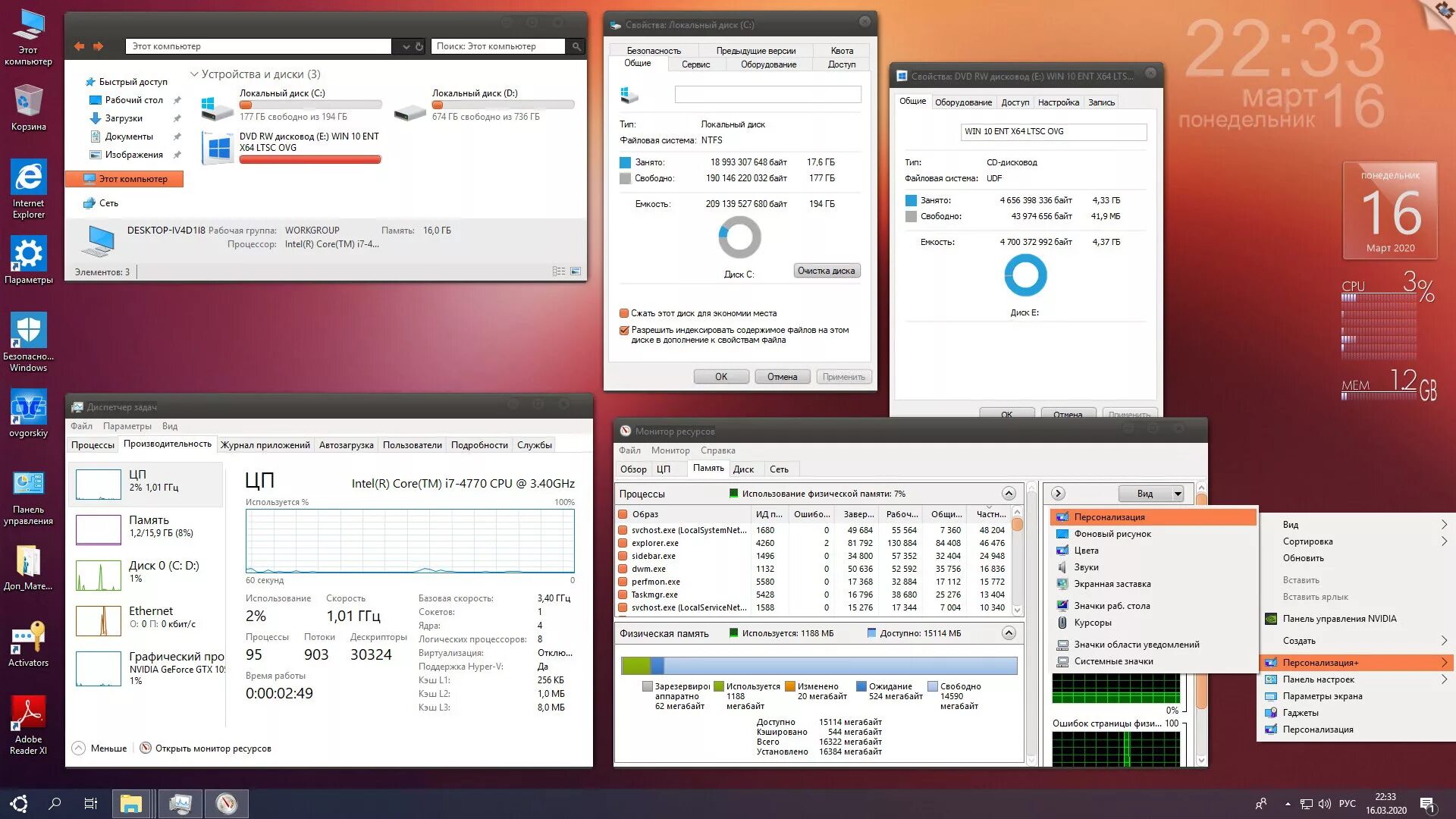Uncheck allow indexing files checkbox

click(624, 331)
